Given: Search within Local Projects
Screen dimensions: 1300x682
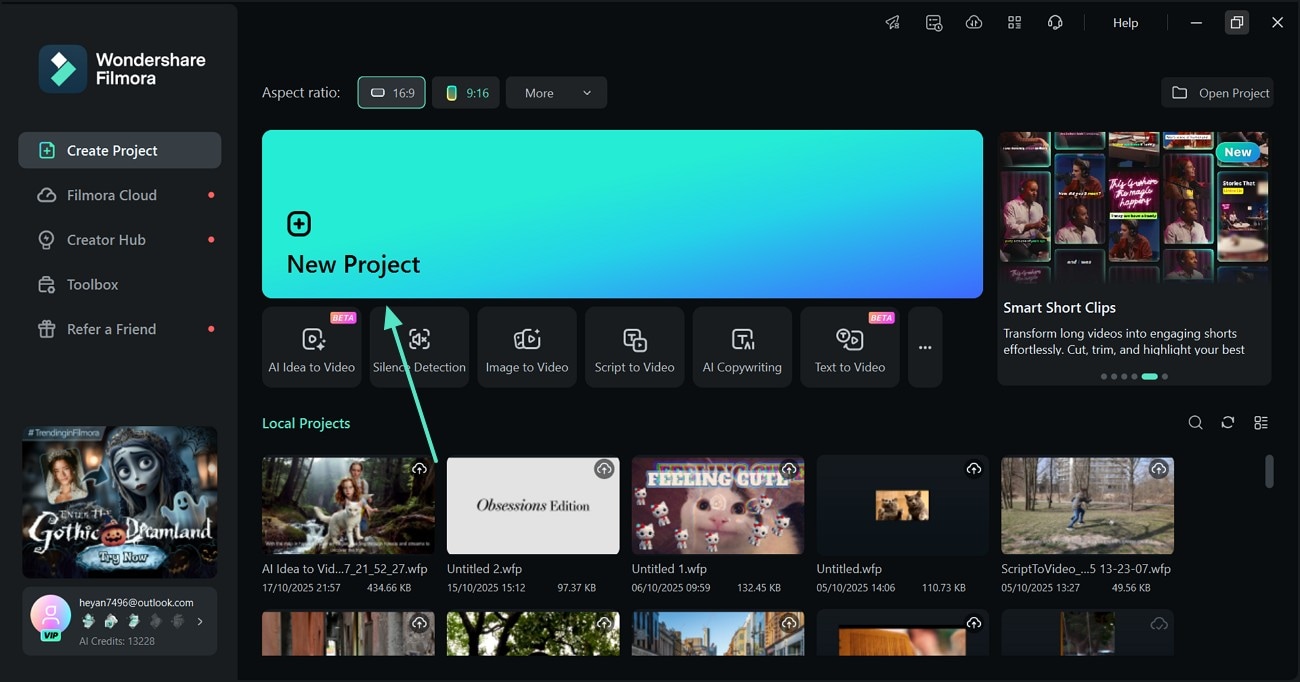Looking at the screenshot, I should tap(1196, 422).
